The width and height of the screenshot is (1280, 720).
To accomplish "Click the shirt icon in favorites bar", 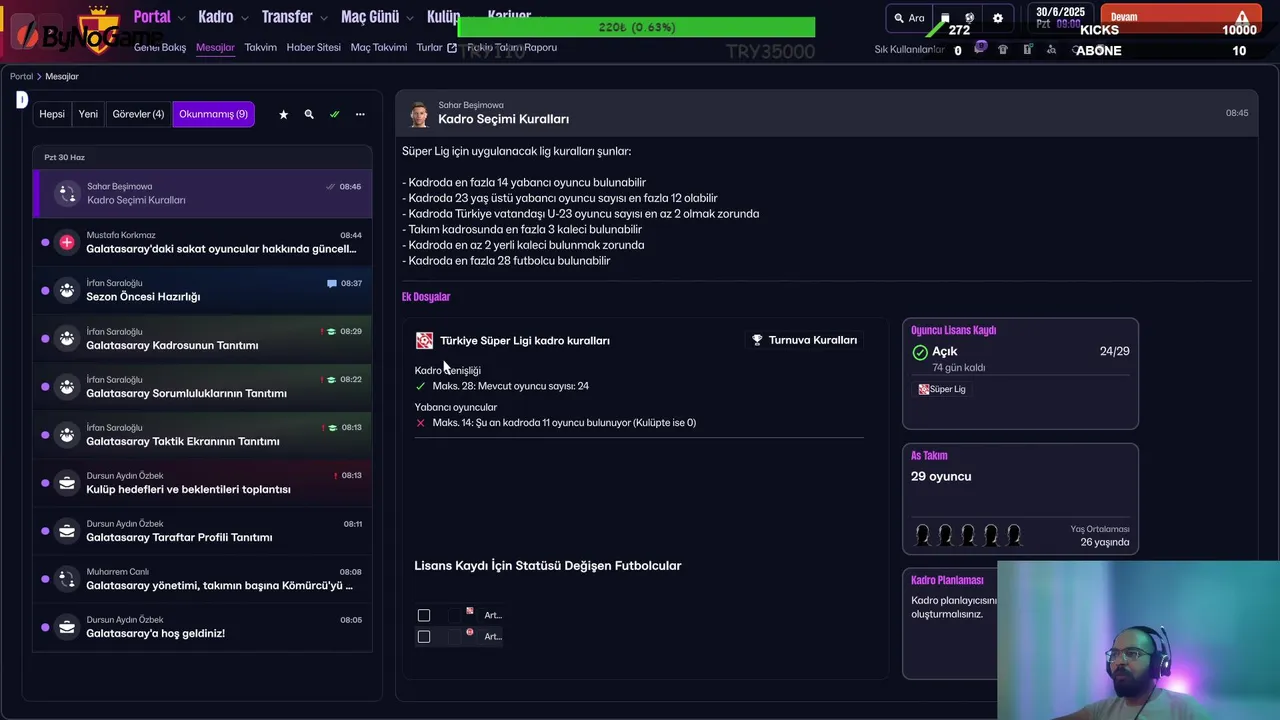I will (1003, 49).
